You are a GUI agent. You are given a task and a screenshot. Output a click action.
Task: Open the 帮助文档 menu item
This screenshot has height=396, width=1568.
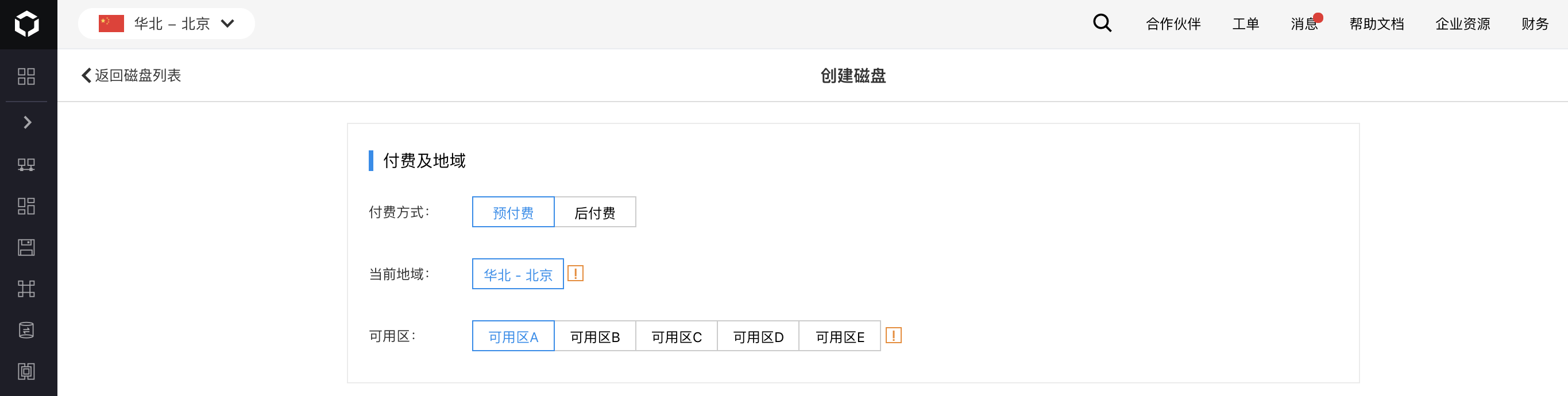click(1376, 24)
